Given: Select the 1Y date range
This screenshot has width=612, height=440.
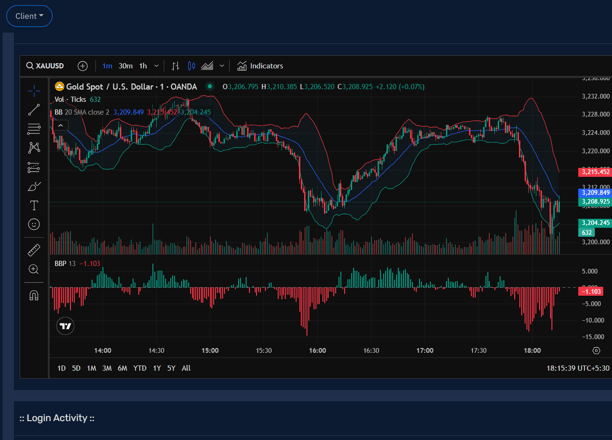Looking at the screenshot, I should click(157, 368).
